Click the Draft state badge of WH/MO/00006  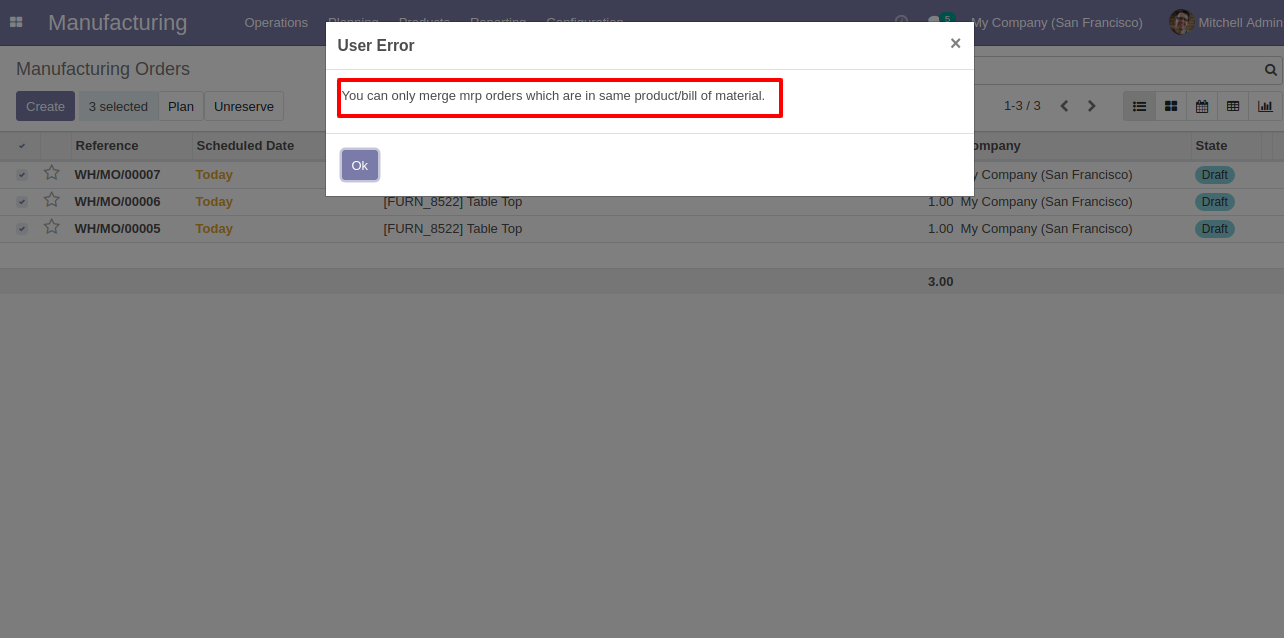(x=1215, y=202)
